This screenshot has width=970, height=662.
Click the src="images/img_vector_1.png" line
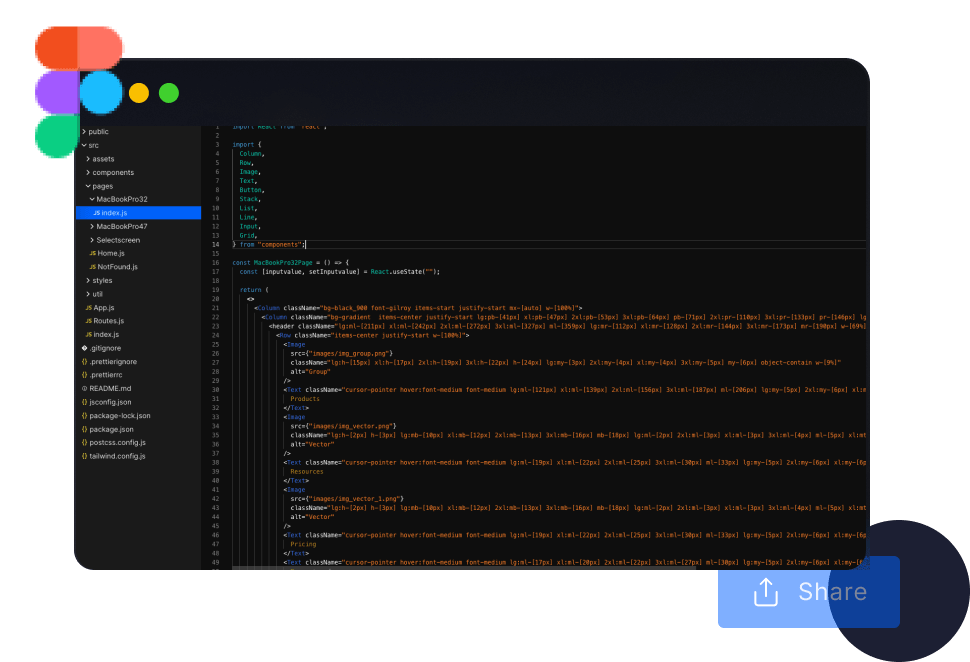347,499
